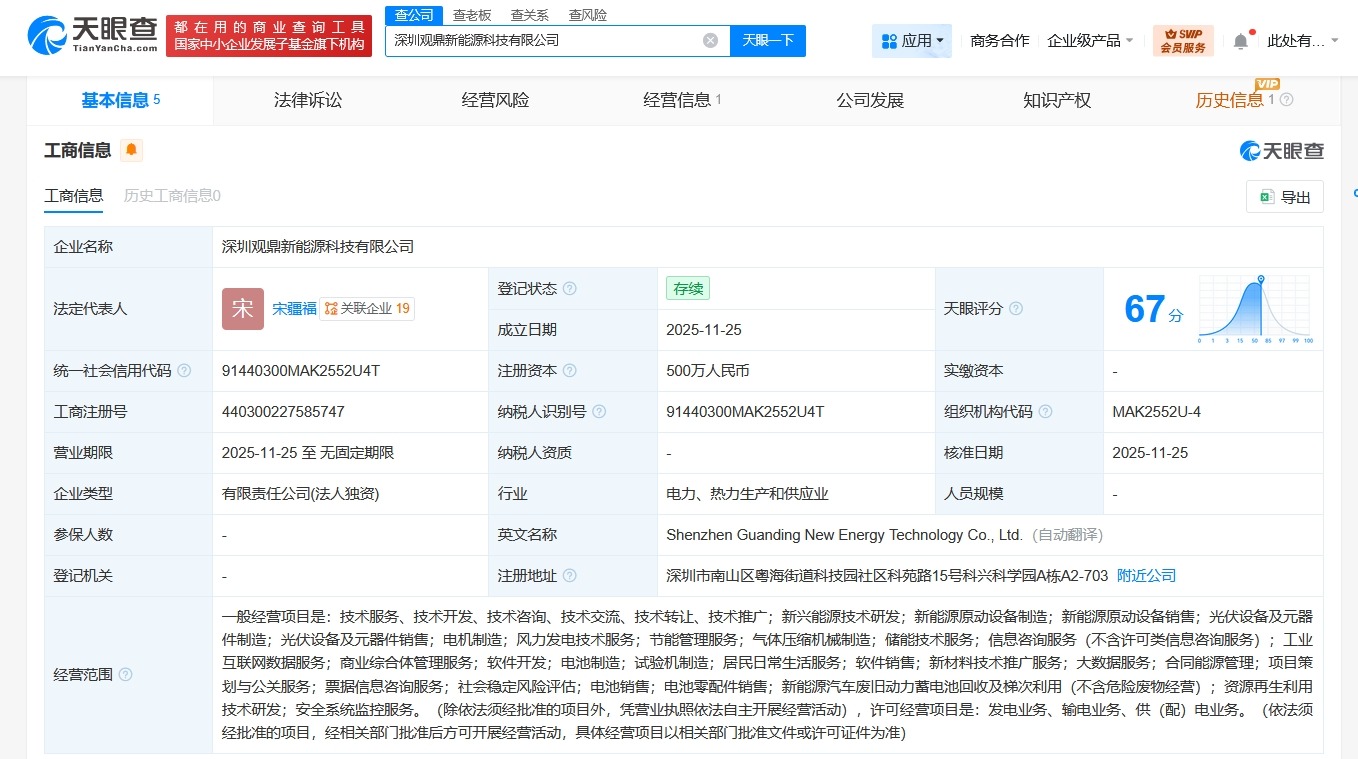Click the orange alert bell beside 工商信息
Screen dimensions: 1358x759
(131, 150)
